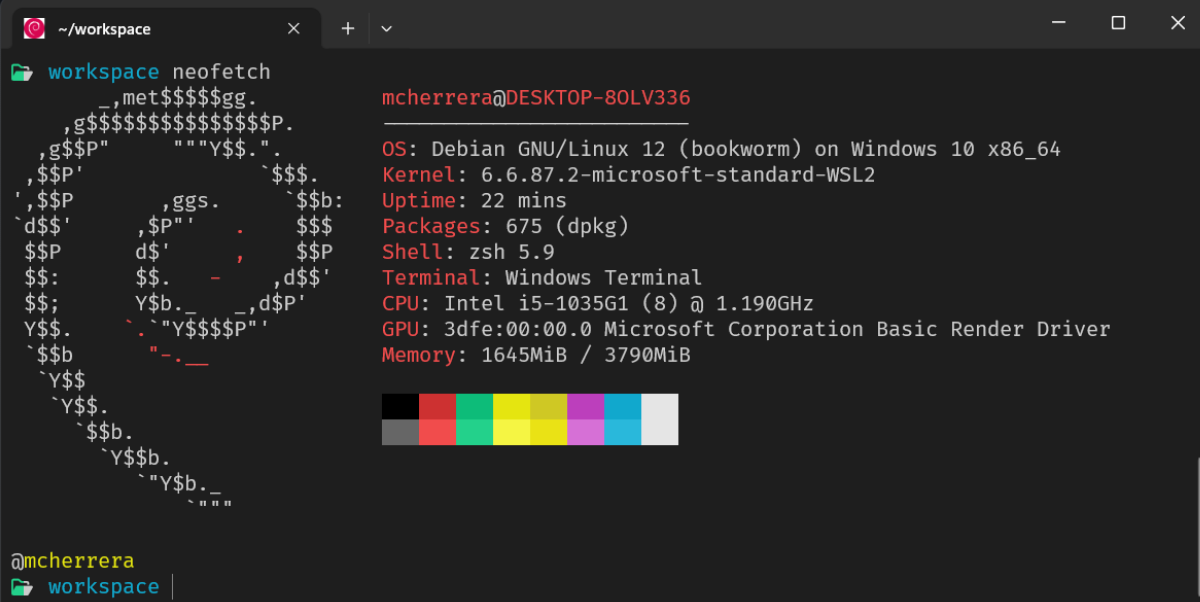This screenshot has height=602, width=1200.
Task: Click the black swatch in the color palette
Action: point(400,406)
